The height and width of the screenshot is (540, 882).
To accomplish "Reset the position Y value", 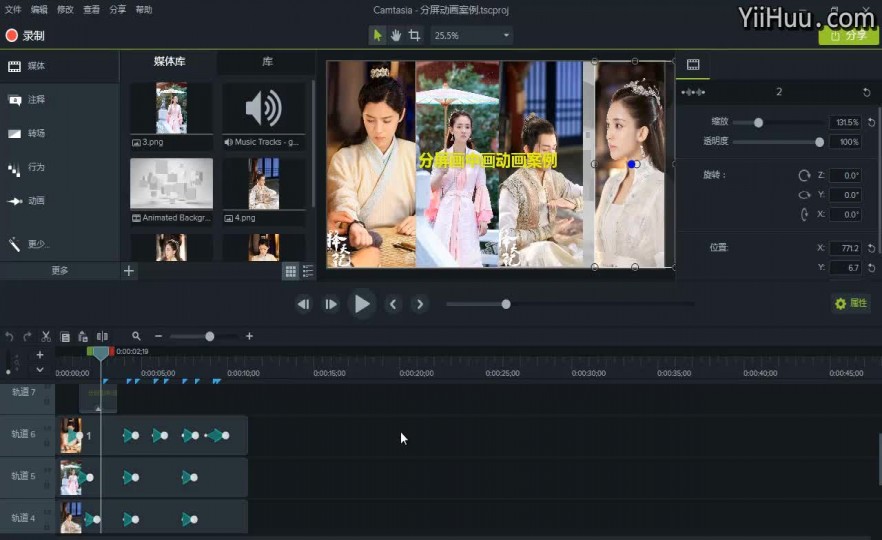I will coord(871,268).
